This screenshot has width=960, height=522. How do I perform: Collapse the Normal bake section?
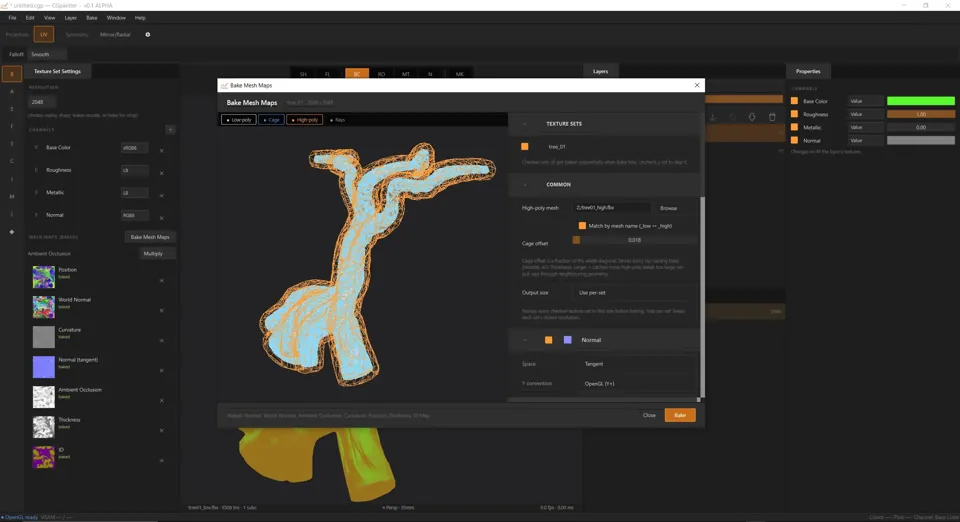coord(525,340)
